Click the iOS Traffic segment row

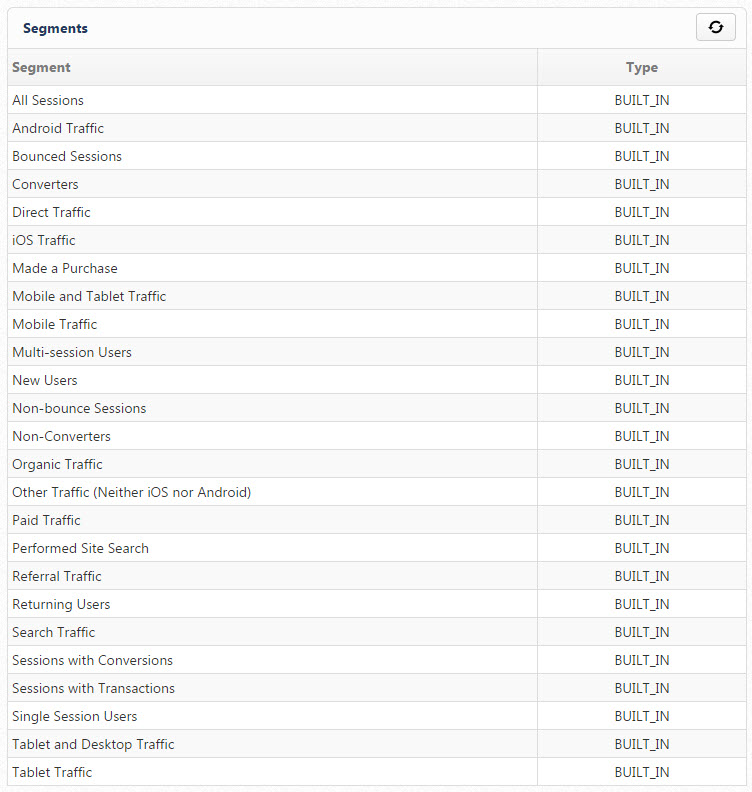(44, 240)
